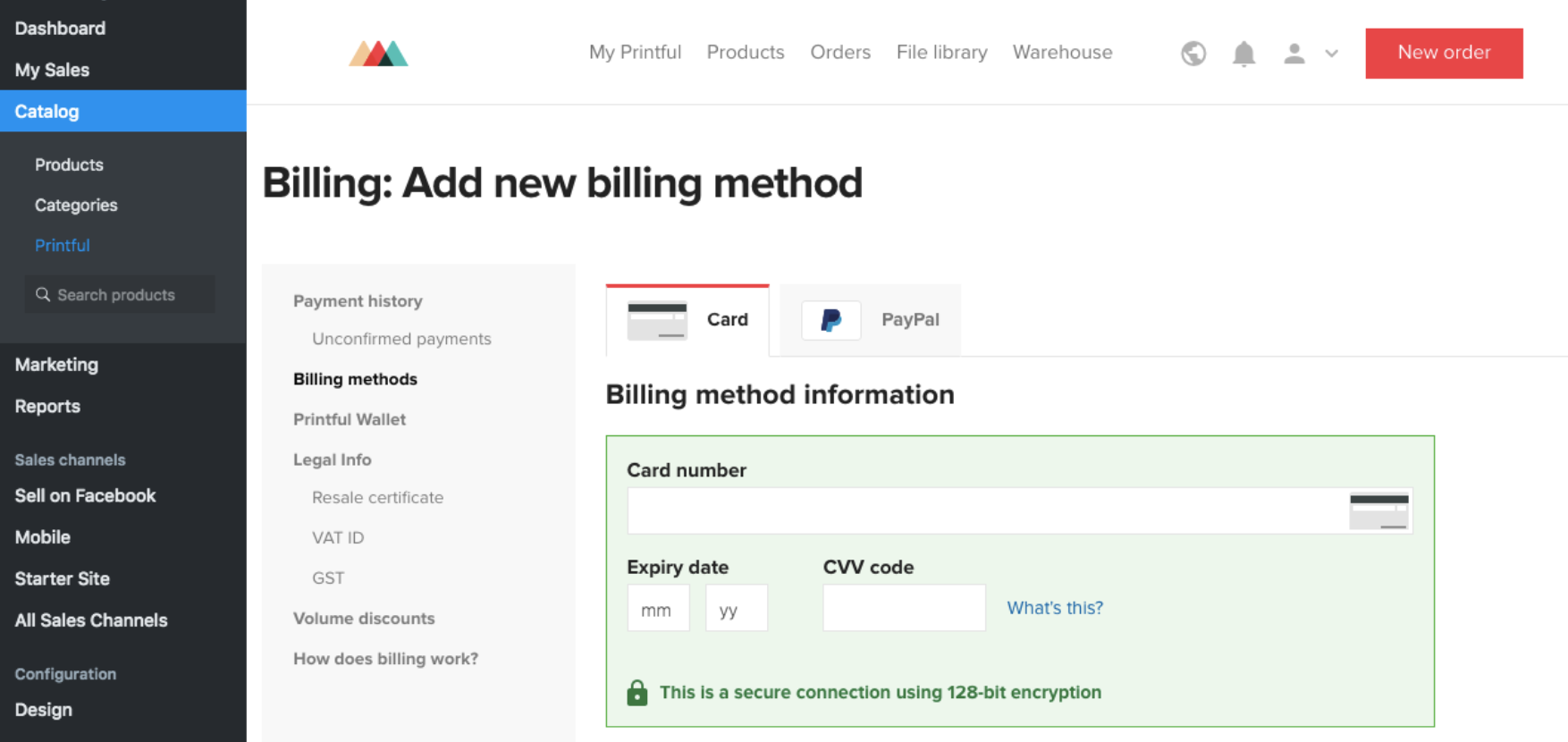Open Legal Info in billing menu
This screenshot has width=1568, height=742.
click(x=332, y=460)
